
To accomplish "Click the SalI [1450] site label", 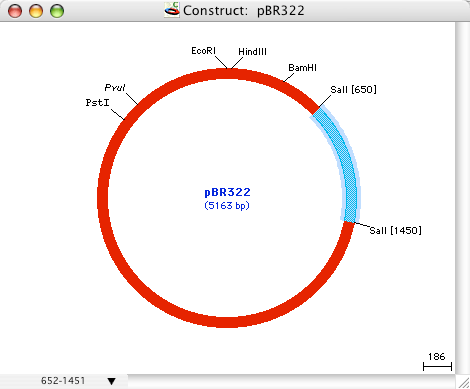I will (395, 230).
